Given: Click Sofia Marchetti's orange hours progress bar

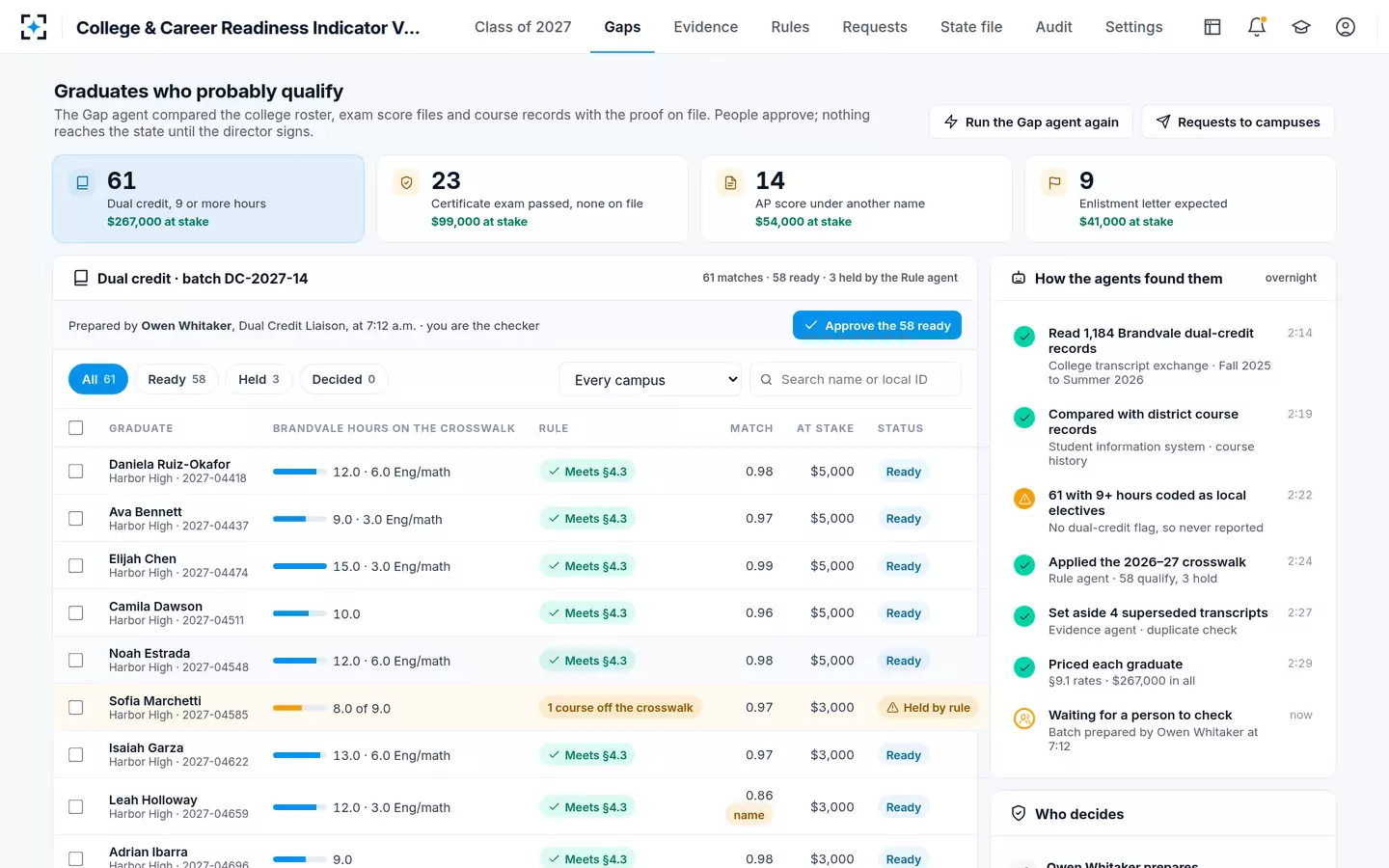Looking at the screenshot, I should (300, 708).
